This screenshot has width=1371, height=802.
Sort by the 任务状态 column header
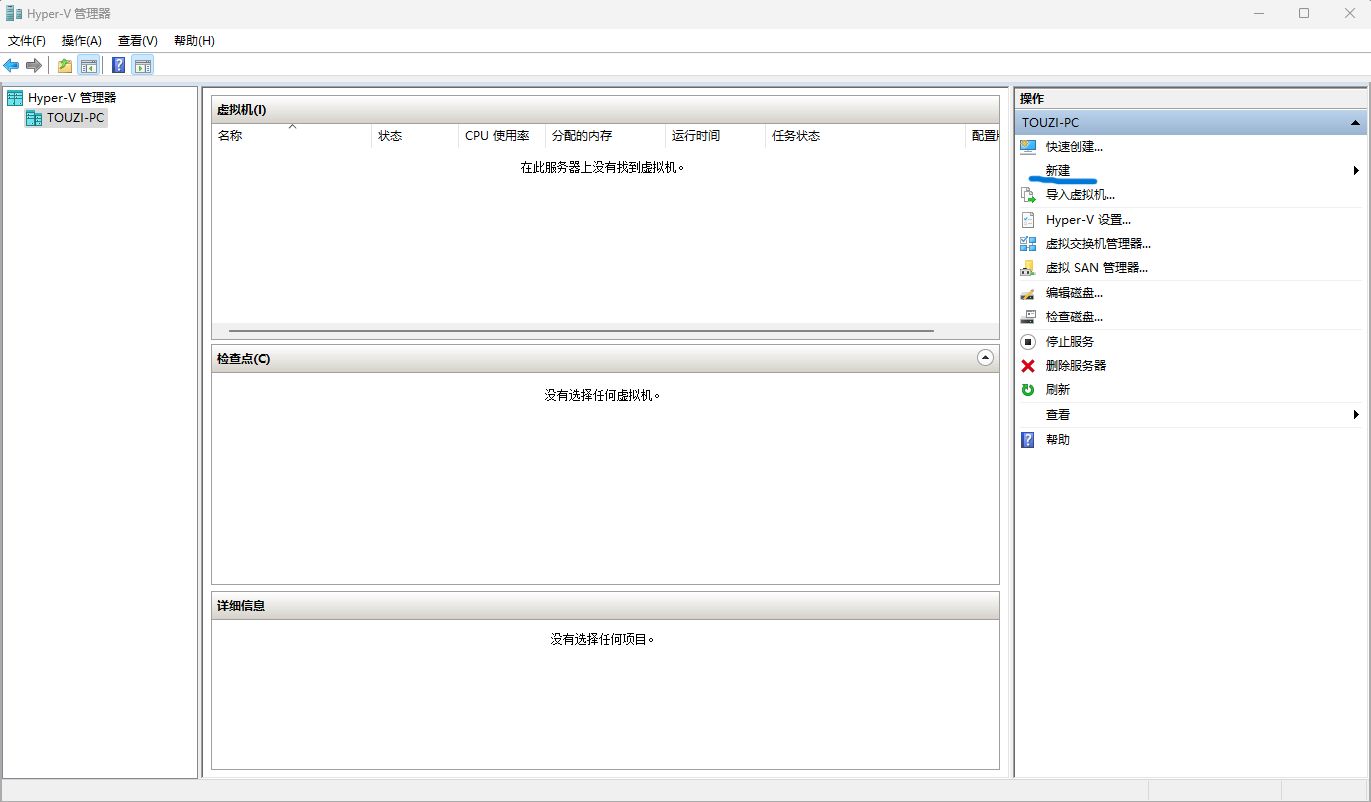coord(865,136)
